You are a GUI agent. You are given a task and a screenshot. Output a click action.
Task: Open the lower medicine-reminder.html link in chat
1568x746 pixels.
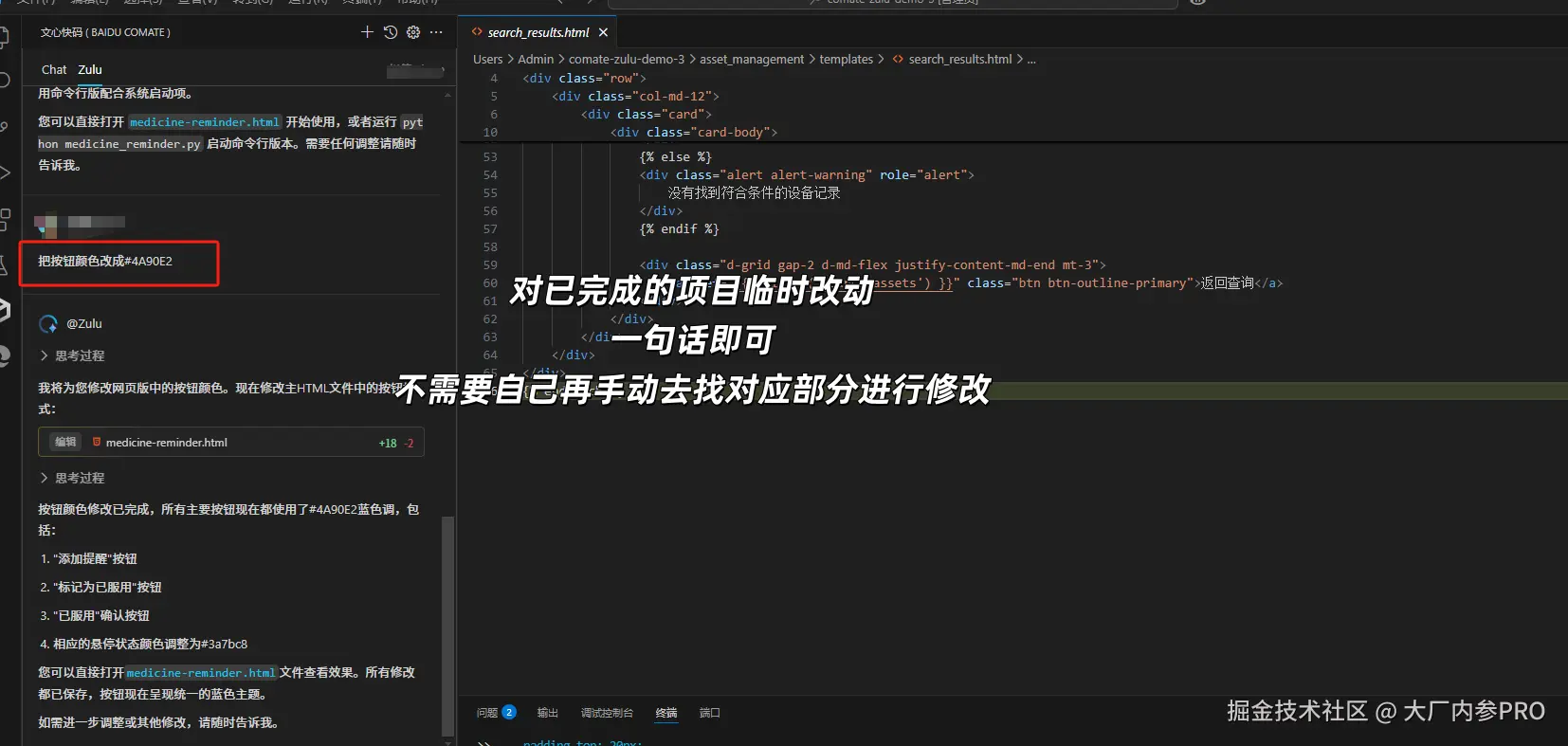pos(201,673)
